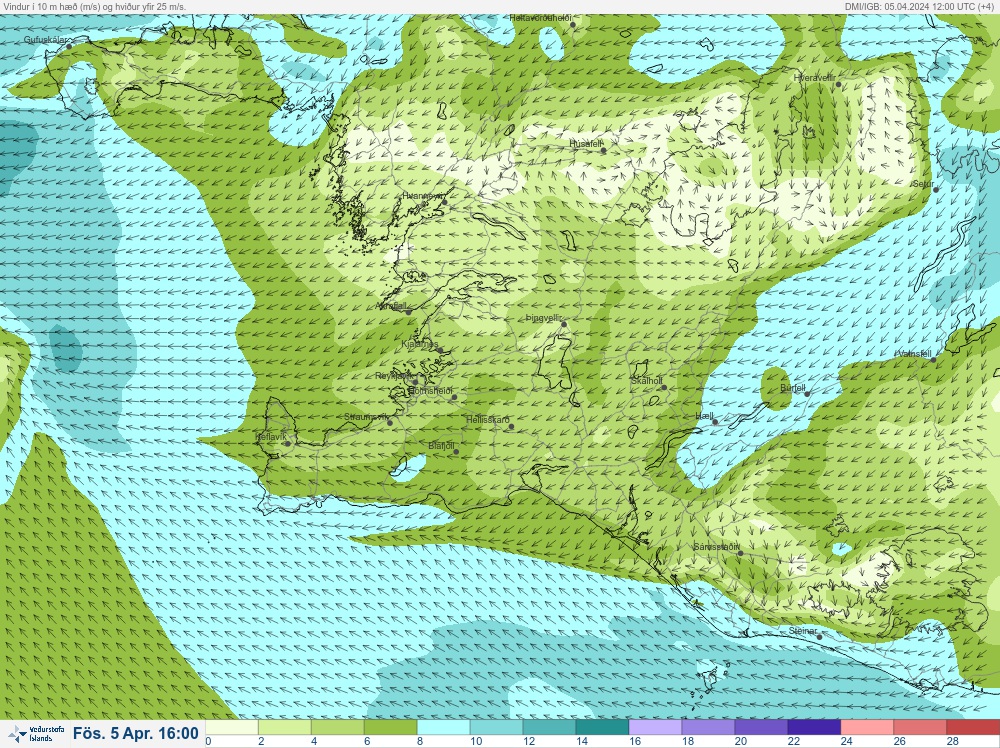Click the Sámsstaðir station label

(x=717, y=546)
